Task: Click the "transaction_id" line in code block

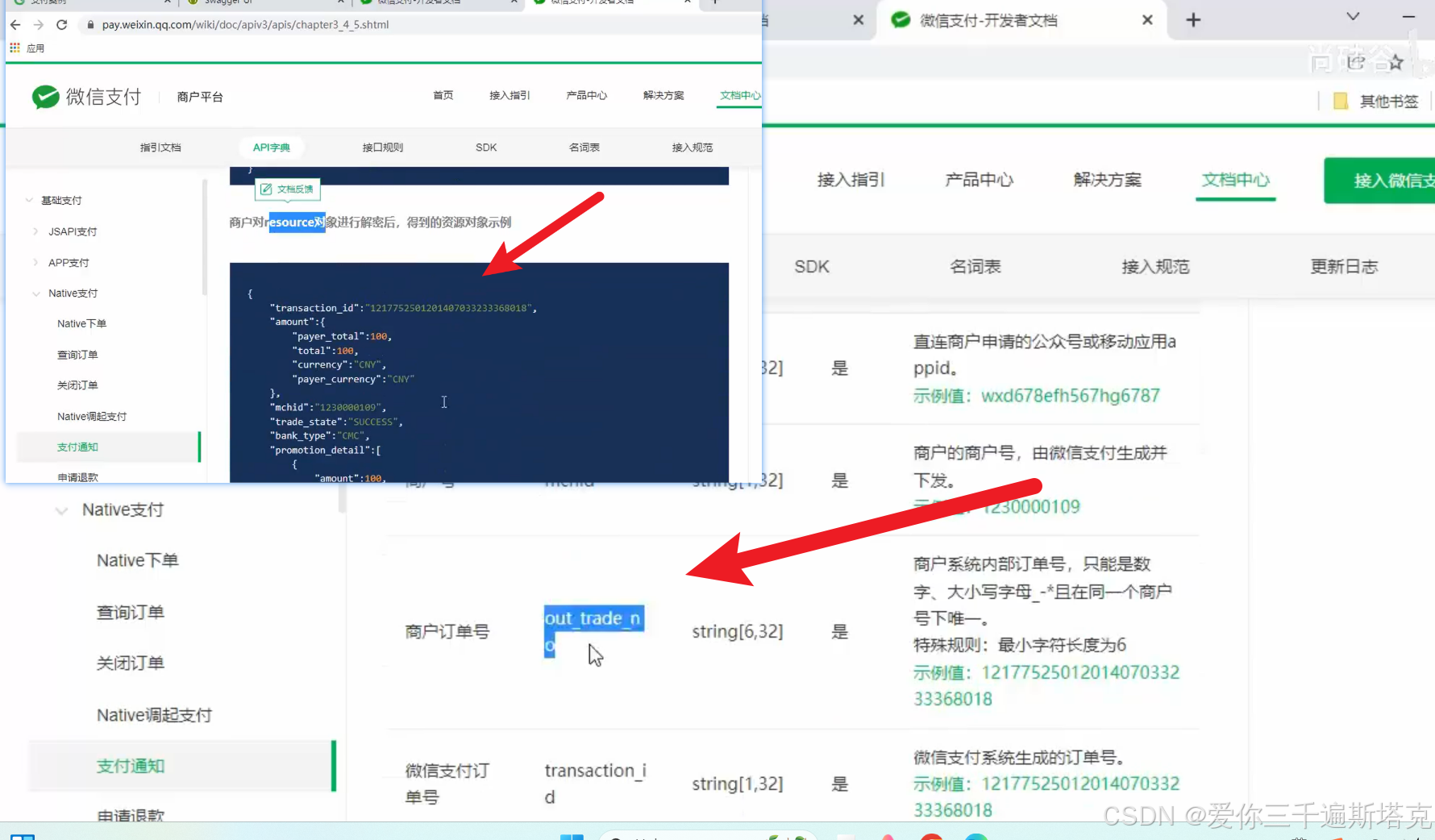Action: [403, 308]
